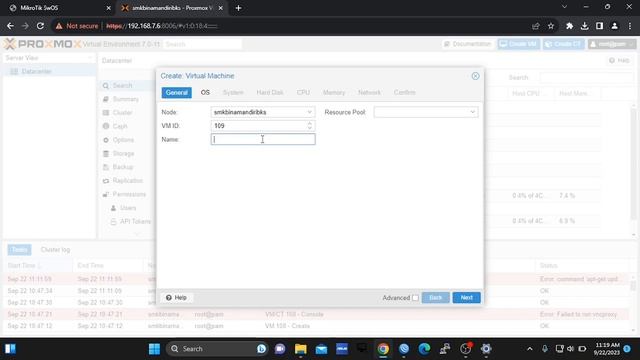Screen dimensions: 640x360
Task: Click the Name input field
Action: point(263,139)
